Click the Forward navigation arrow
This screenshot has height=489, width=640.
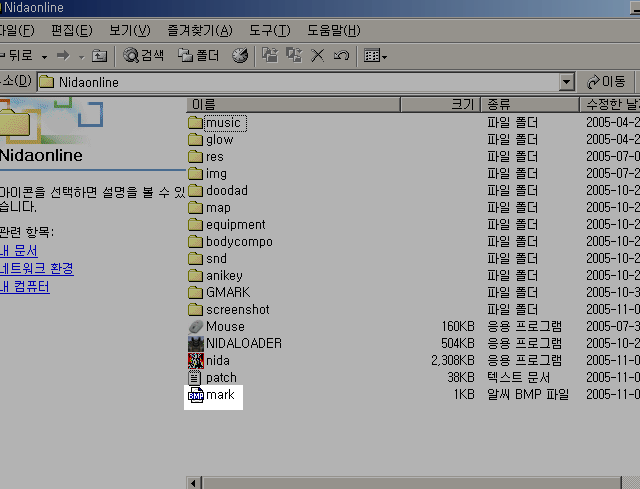[x=63, y=56]
